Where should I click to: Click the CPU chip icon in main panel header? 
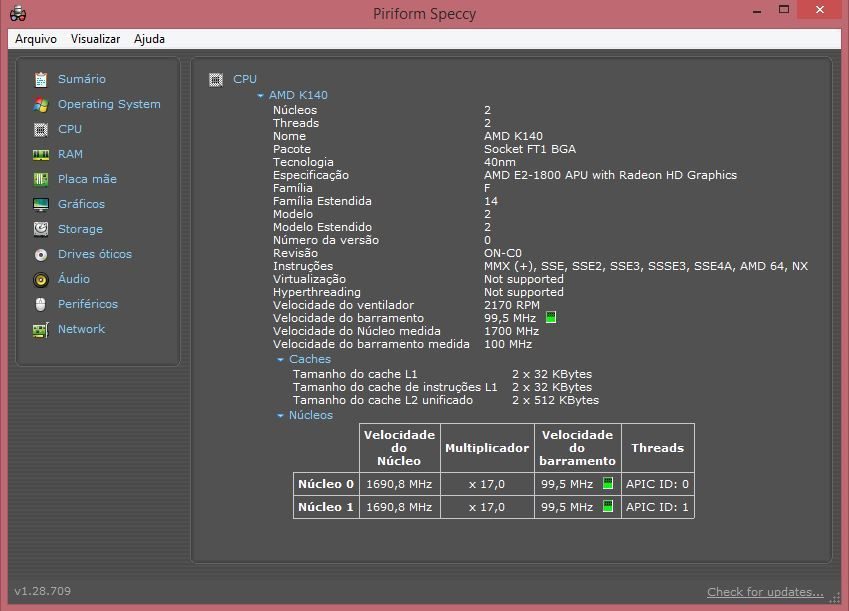point(216,80)
